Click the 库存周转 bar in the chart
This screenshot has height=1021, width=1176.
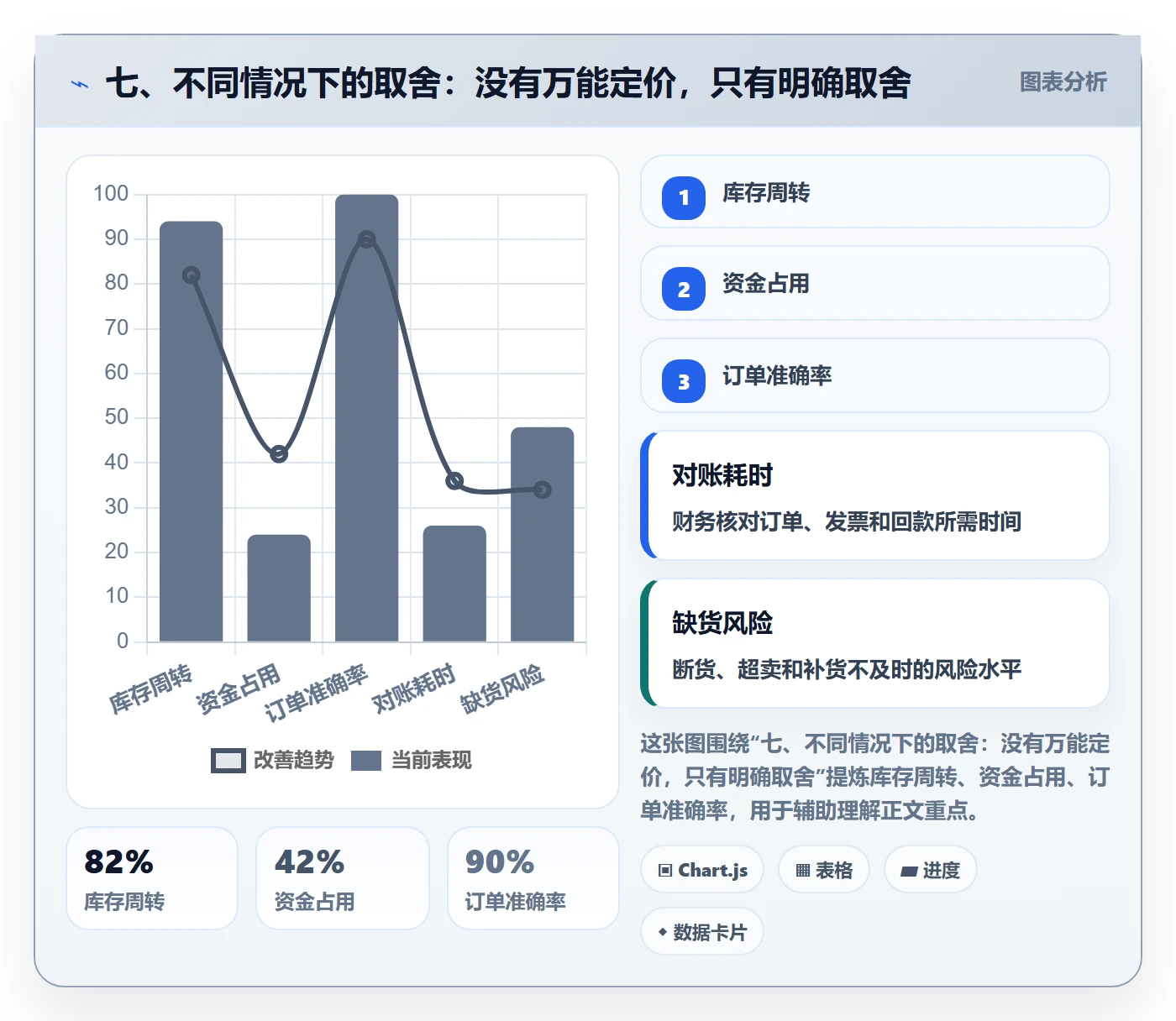click(192, 432)
